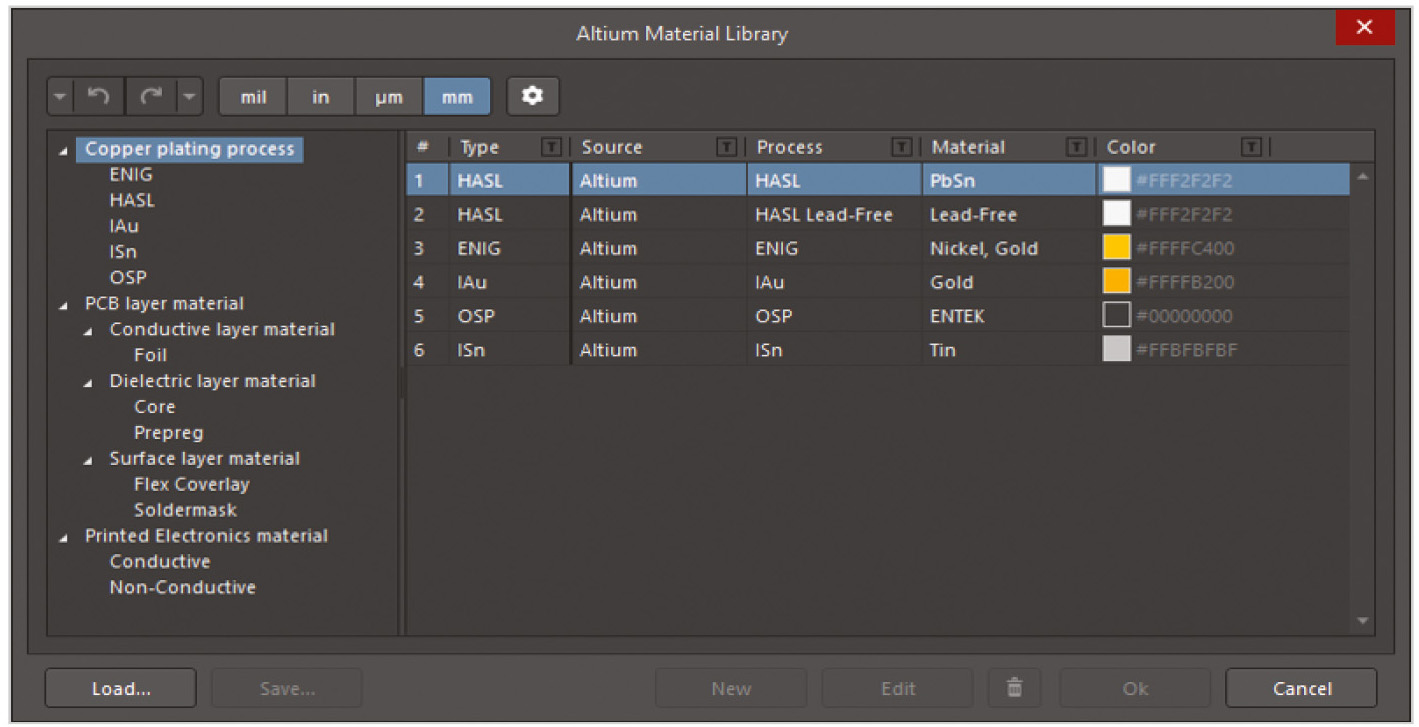Image resolution: width=1419 pixels, height=727 pixels.
Task: Open the settings gear icon
Action: coord(533,97)
